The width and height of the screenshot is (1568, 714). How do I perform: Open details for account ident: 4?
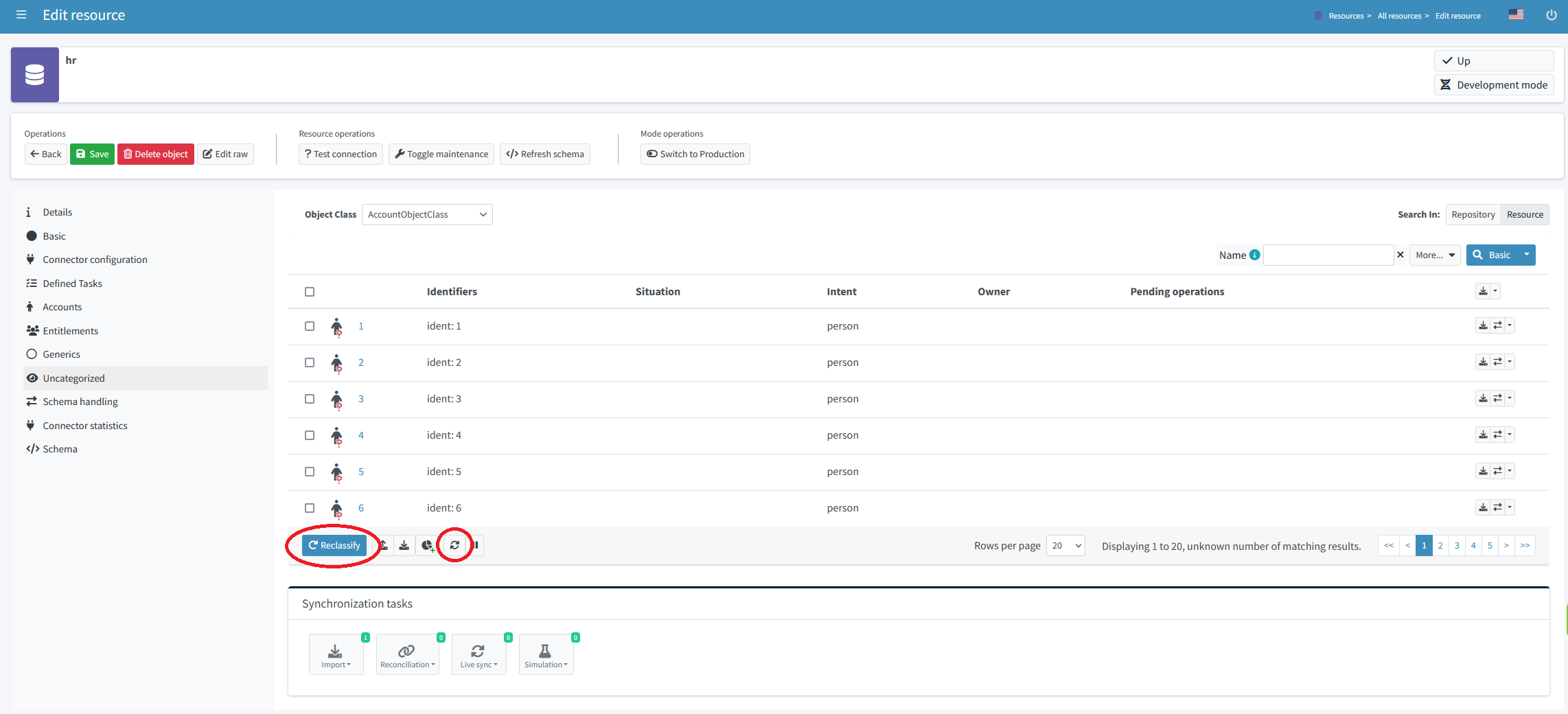tap(362, 435)
